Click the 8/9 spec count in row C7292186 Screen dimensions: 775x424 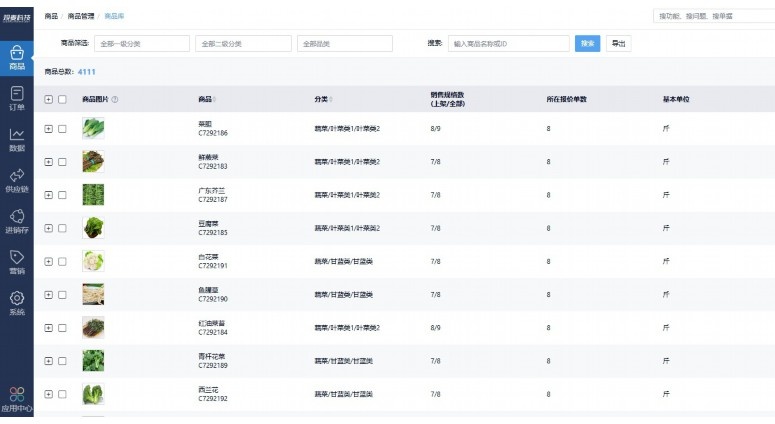point(435,128)
